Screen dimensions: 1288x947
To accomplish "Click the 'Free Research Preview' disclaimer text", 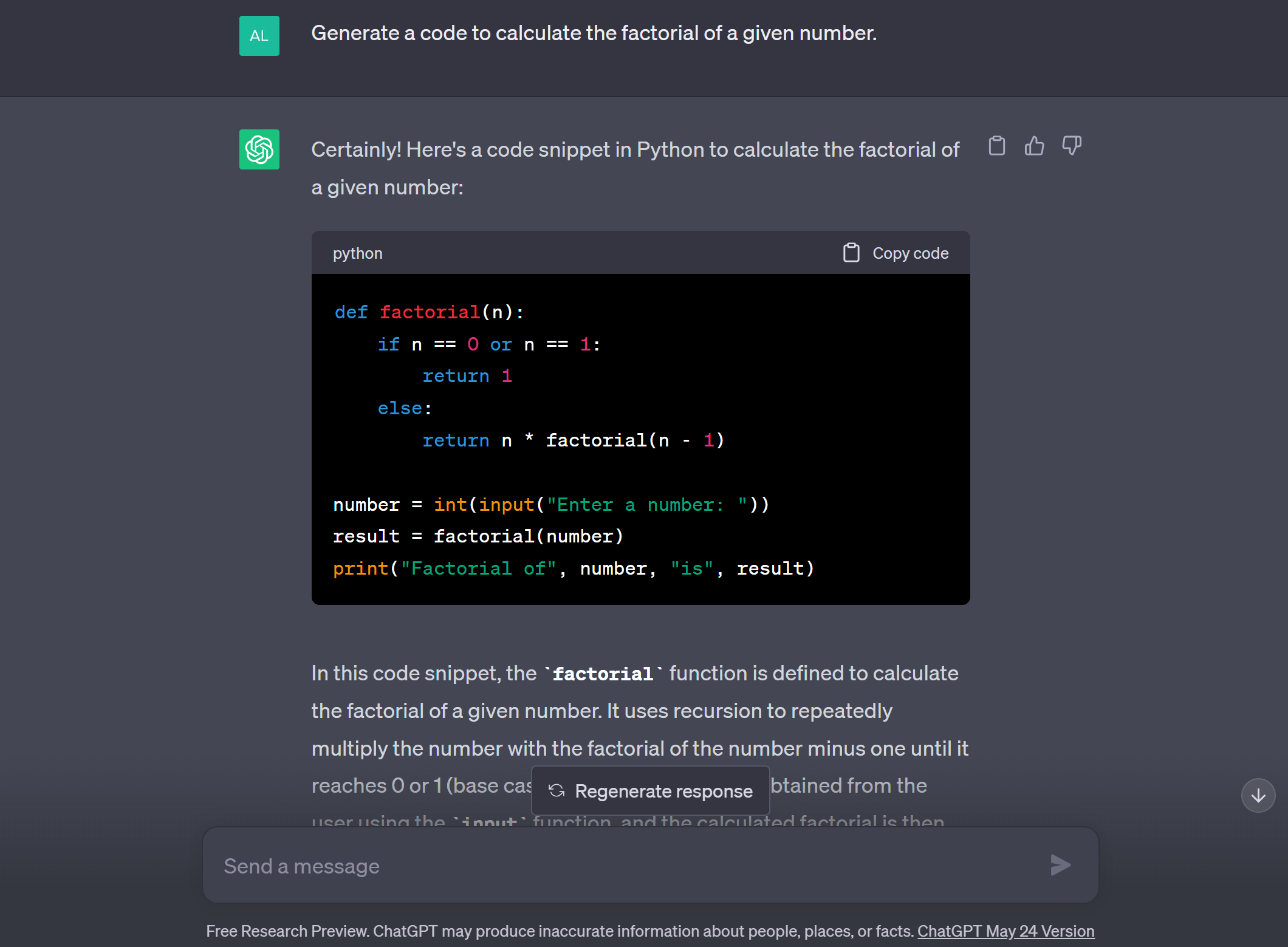I will tap(561, 931).
